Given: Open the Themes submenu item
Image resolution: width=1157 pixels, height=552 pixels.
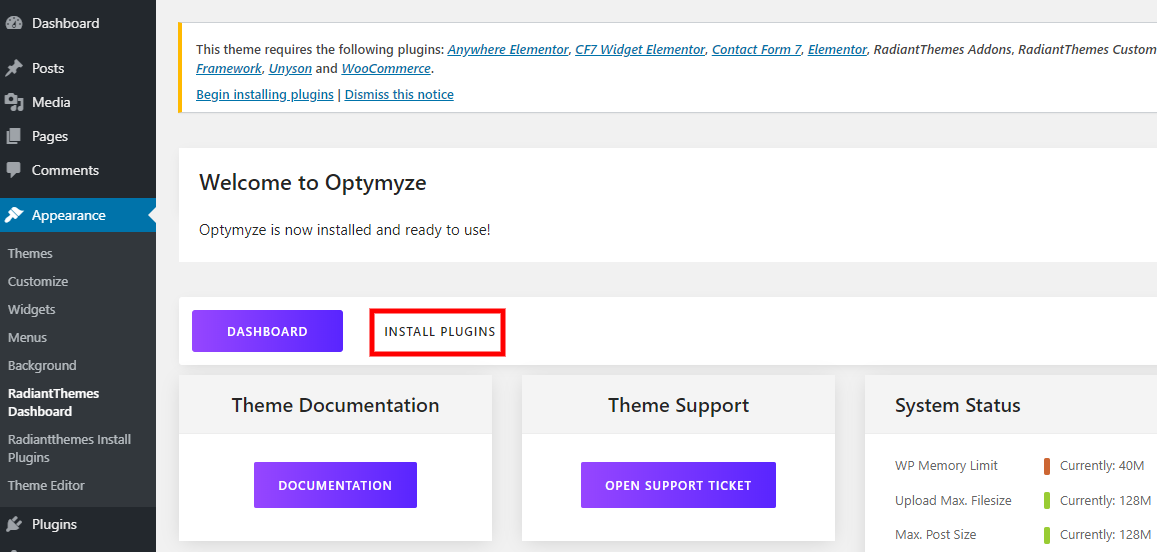Looking at the screenshot, I should click(30, 253).
